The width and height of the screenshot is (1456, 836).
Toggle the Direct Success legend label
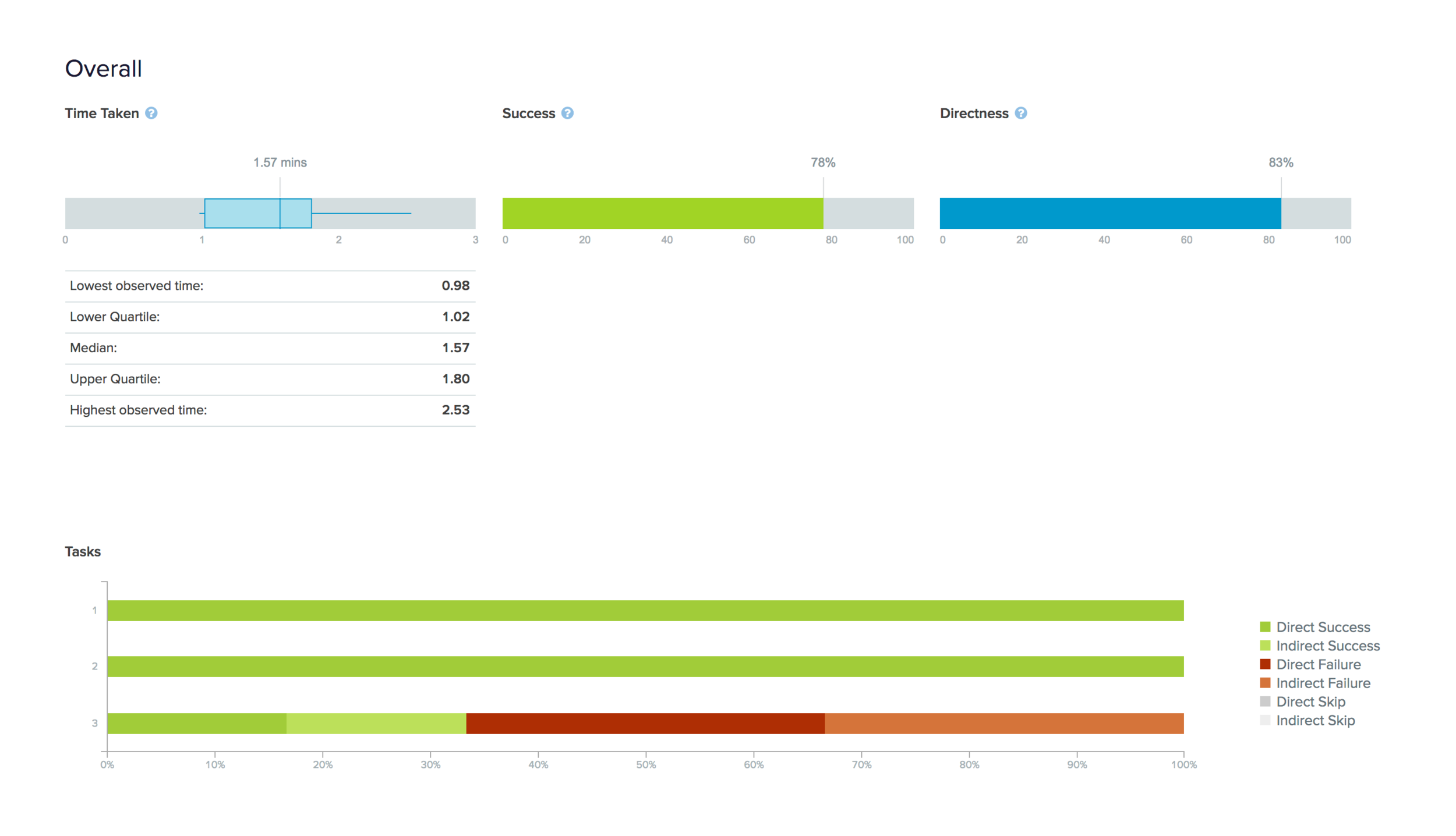pyautogui.click(x=1323, y=627)
